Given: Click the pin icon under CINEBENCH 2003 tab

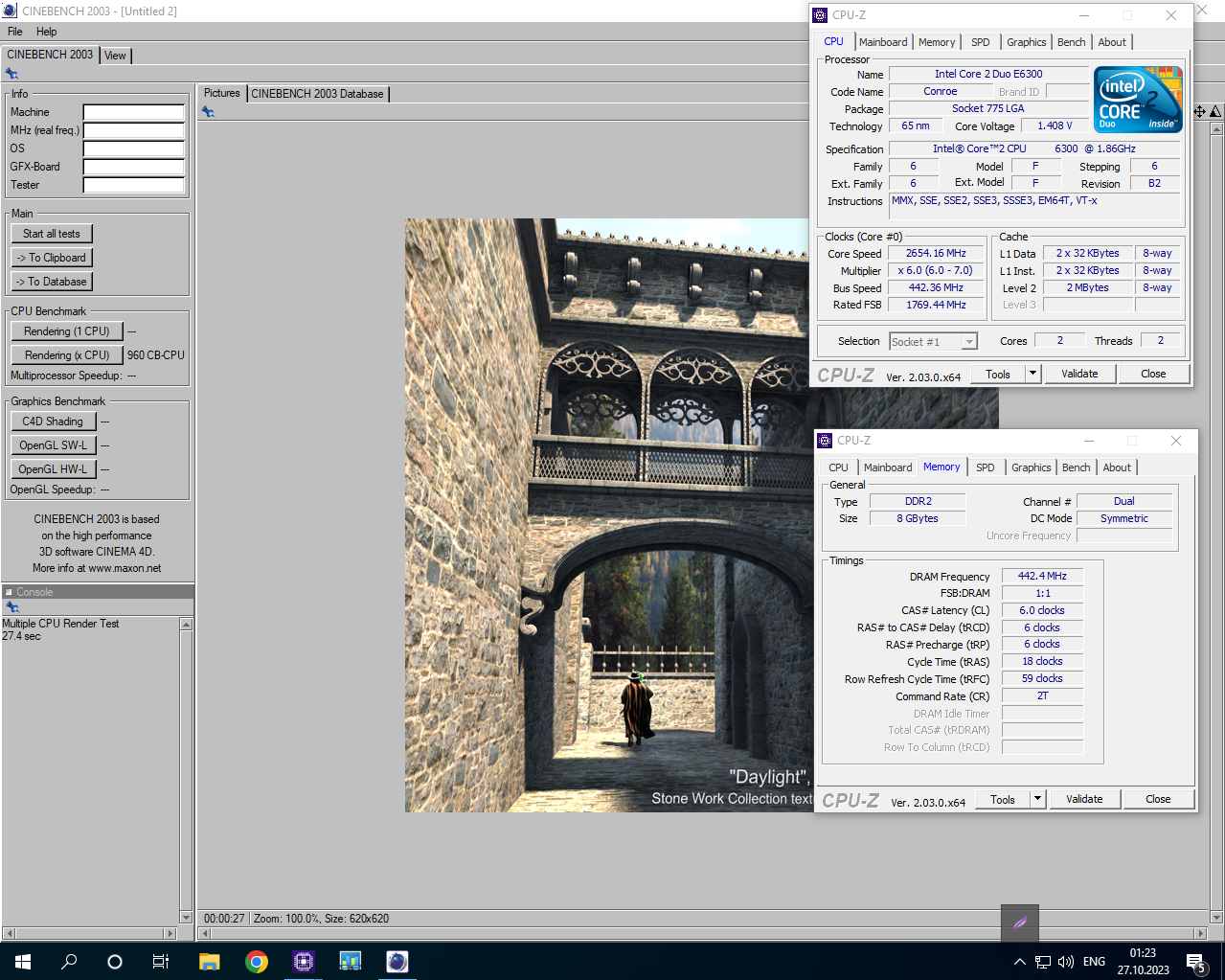Looking at the screenshot, I should (11, 74).
